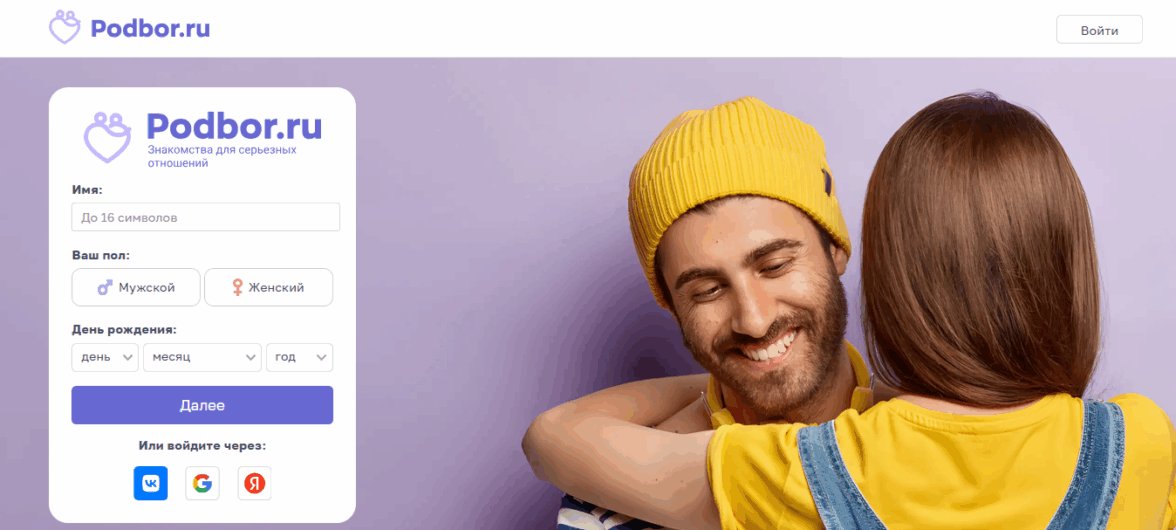Click the Далее button
Screen dimensions: 1176x530
coord(202,405)
